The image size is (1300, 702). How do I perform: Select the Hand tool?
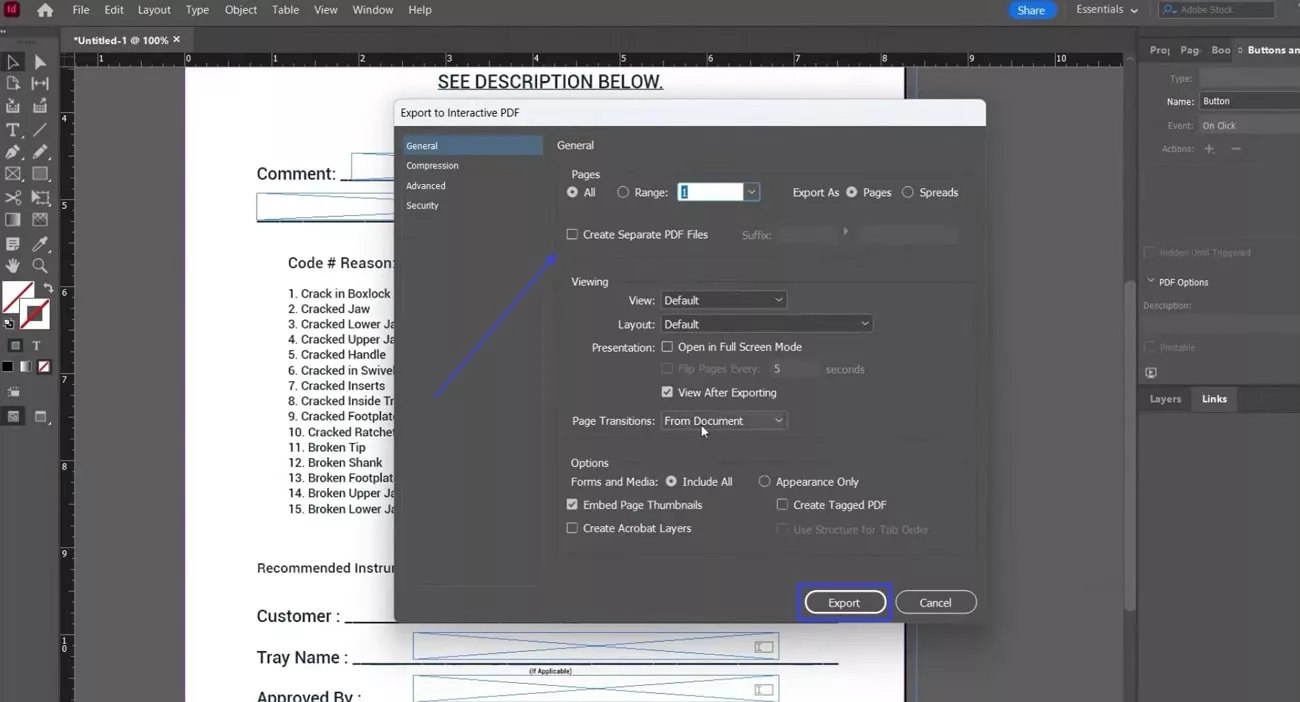tap(13, 266)
